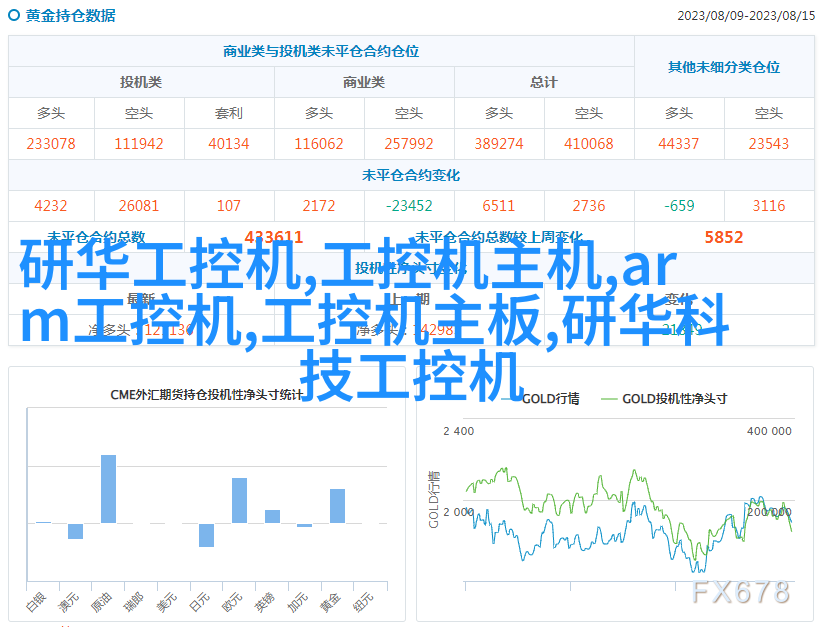Screen dimensions: 820x627
Task: Click the 投机类 column group header
Action: (141, 82)
